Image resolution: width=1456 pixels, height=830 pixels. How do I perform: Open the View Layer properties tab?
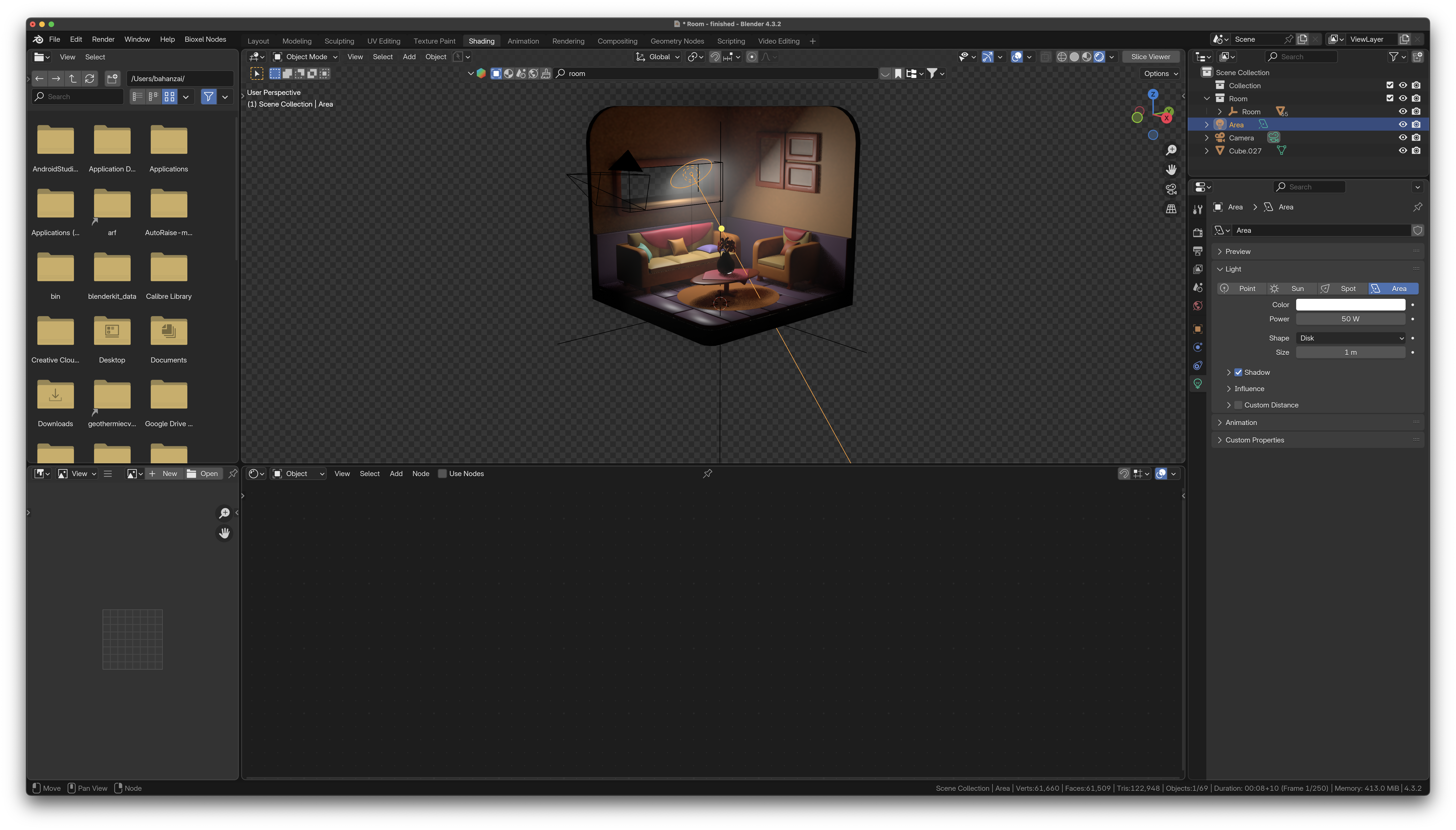coord(1198,269)
